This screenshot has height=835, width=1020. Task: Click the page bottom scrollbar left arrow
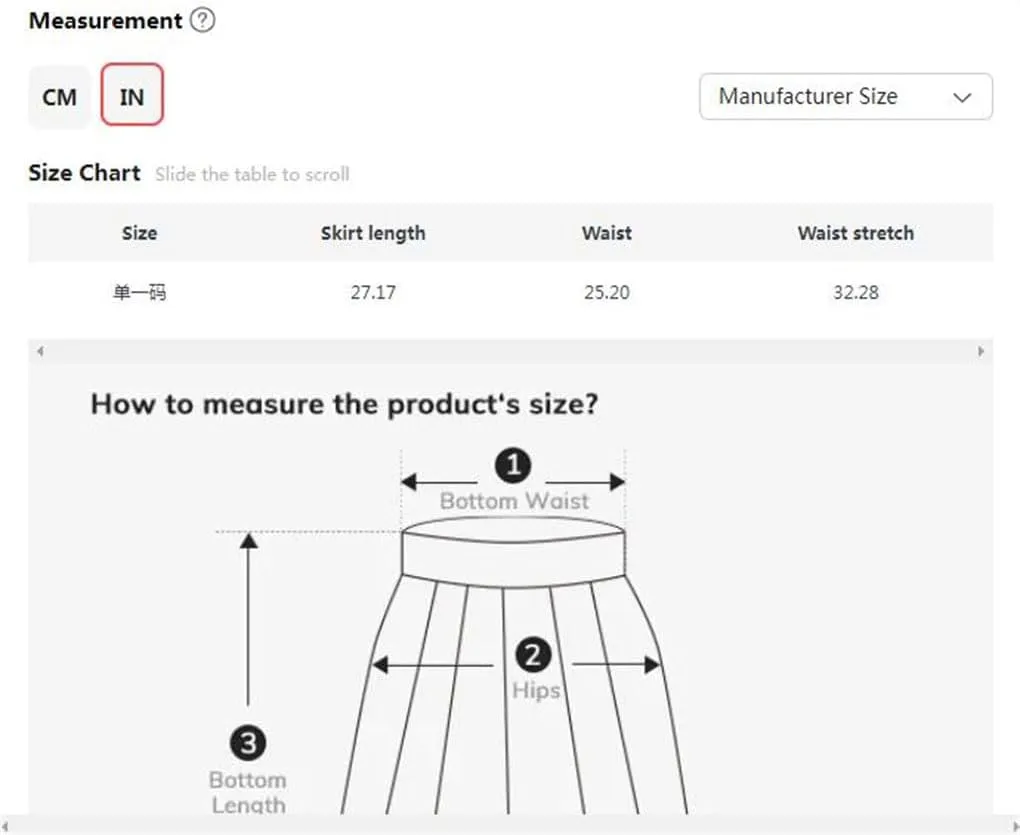[x=6, y=826]
